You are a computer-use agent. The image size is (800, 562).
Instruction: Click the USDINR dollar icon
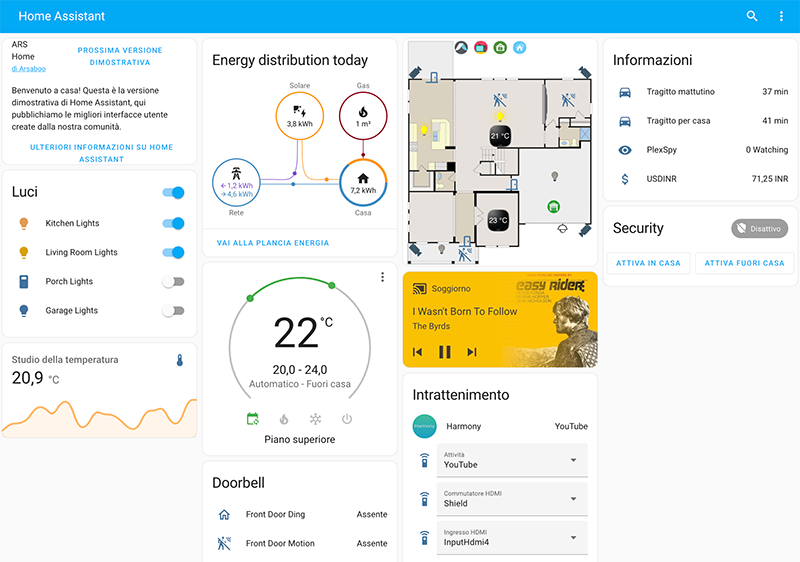coord(625,179)
